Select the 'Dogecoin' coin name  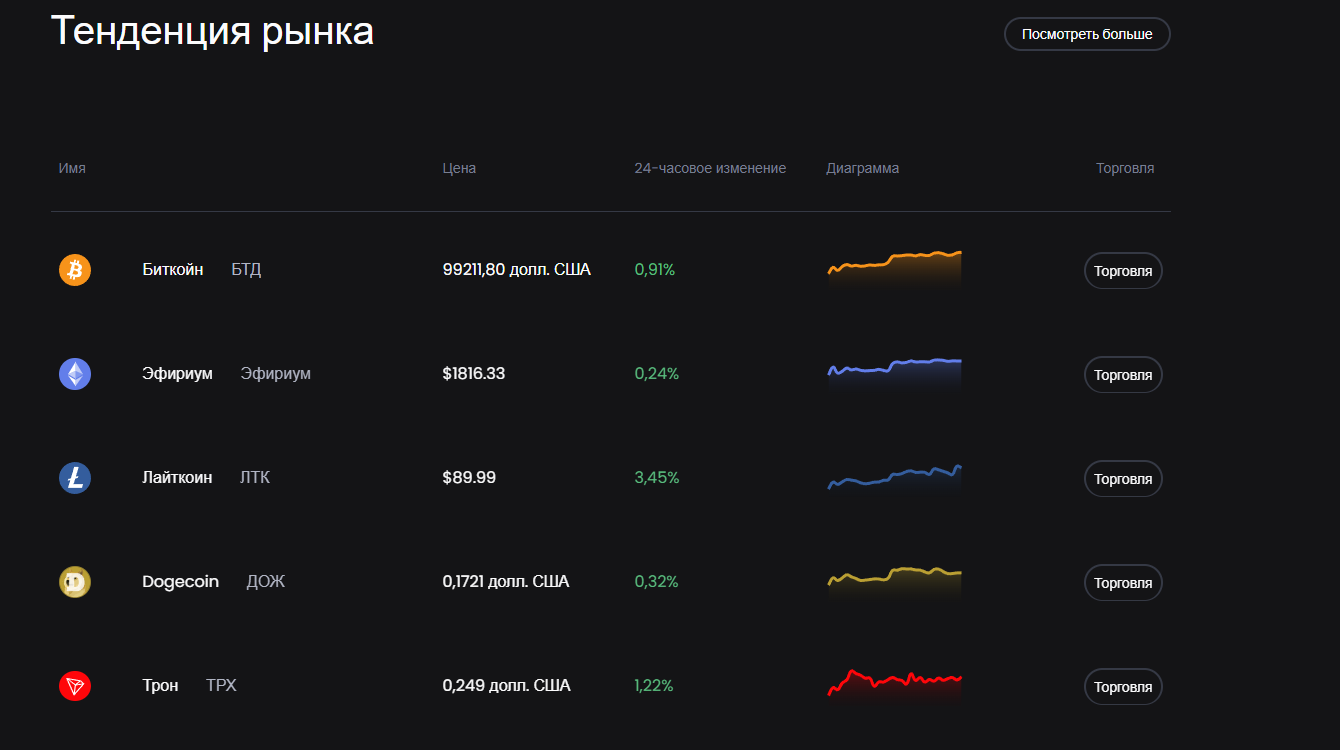click(180, 581)
